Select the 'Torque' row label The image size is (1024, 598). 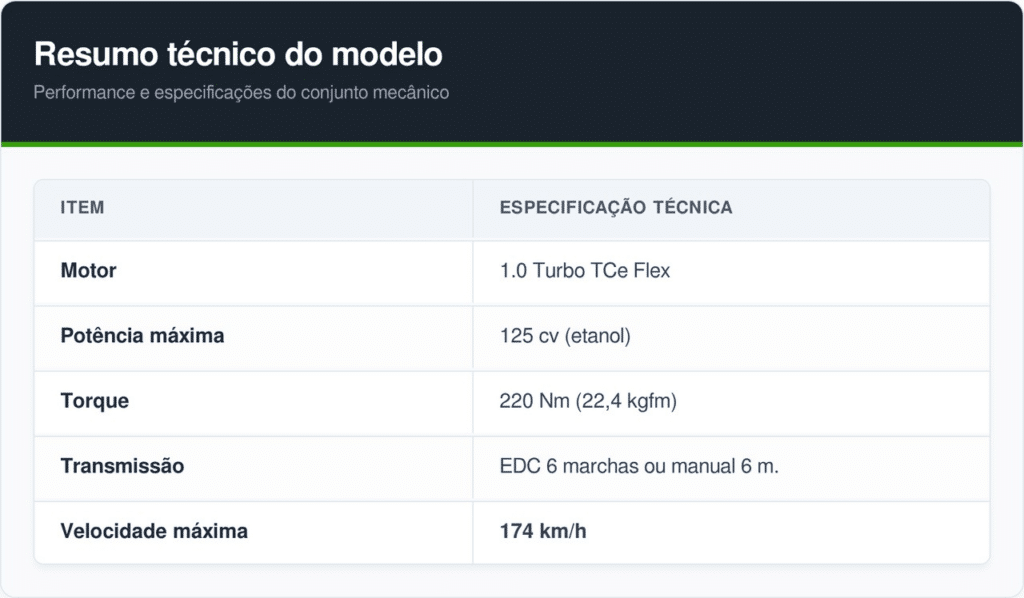click(x=94, y=401)
